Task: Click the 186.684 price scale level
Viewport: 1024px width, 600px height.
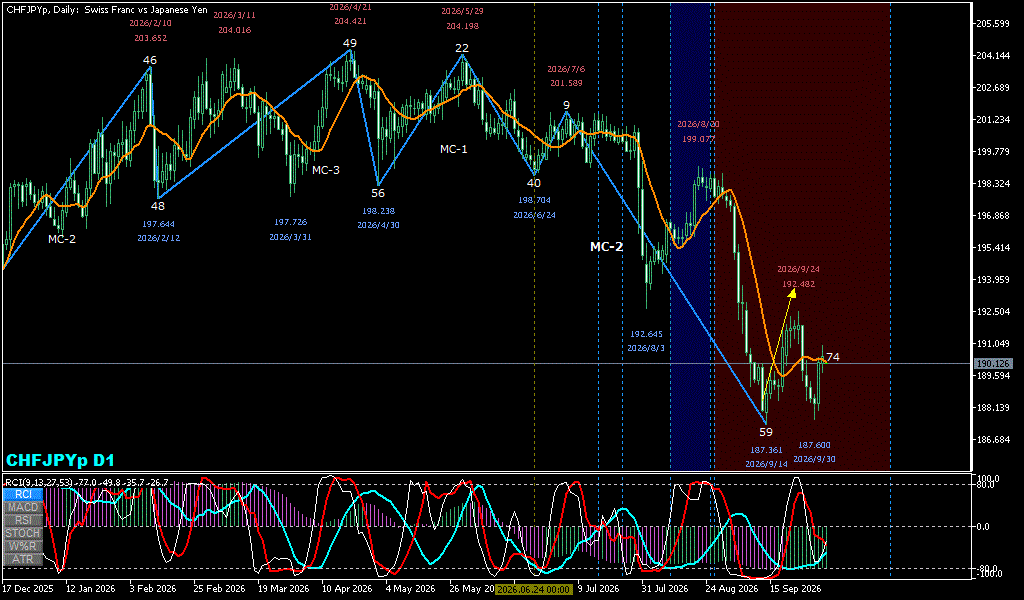Action: (x=992, y=440)
